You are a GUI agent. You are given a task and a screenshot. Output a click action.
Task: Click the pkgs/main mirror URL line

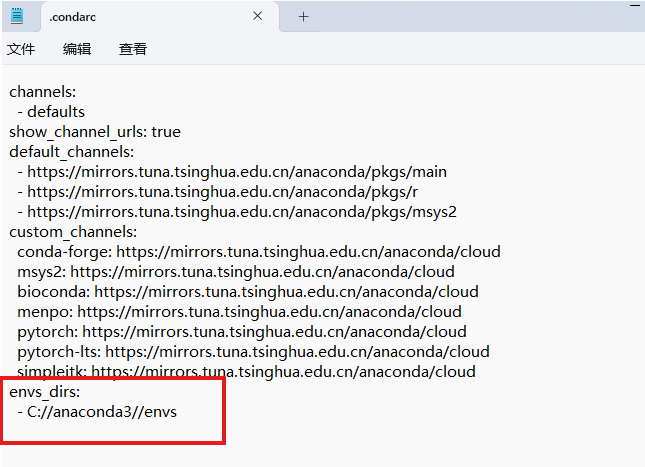(x=232, y=172)
